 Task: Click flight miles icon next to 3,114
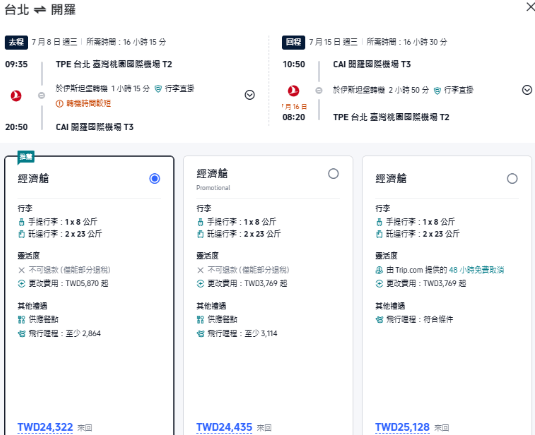point(200,334)
